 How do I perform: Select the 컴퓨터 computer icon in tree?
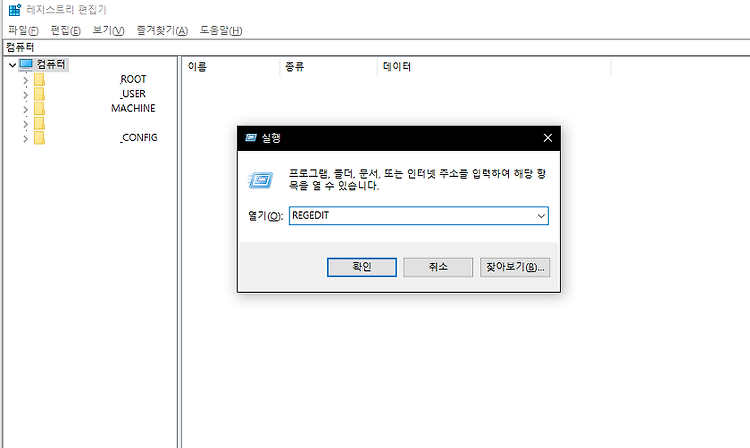[26, 65]
